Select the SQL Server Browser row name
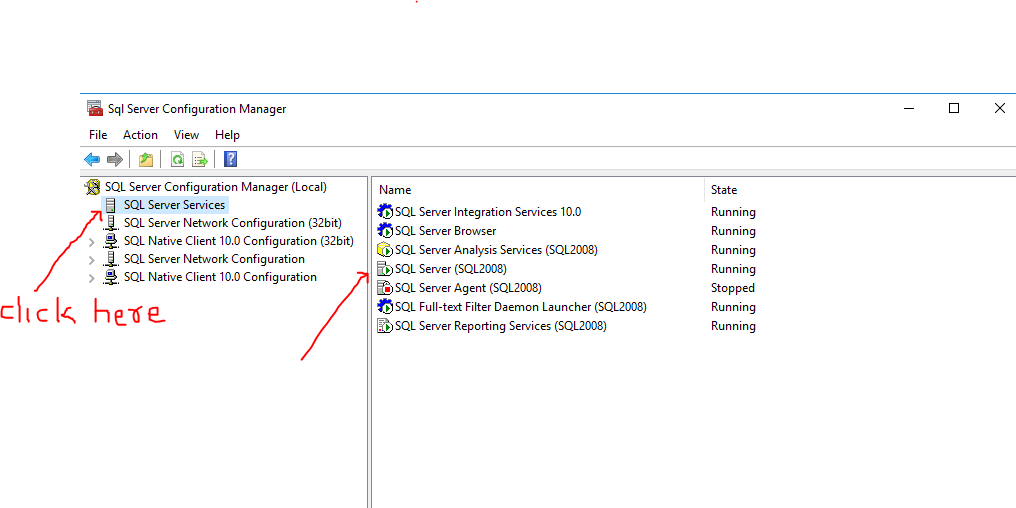Viewport: 1016px width, 508px height. click(446, 231)
